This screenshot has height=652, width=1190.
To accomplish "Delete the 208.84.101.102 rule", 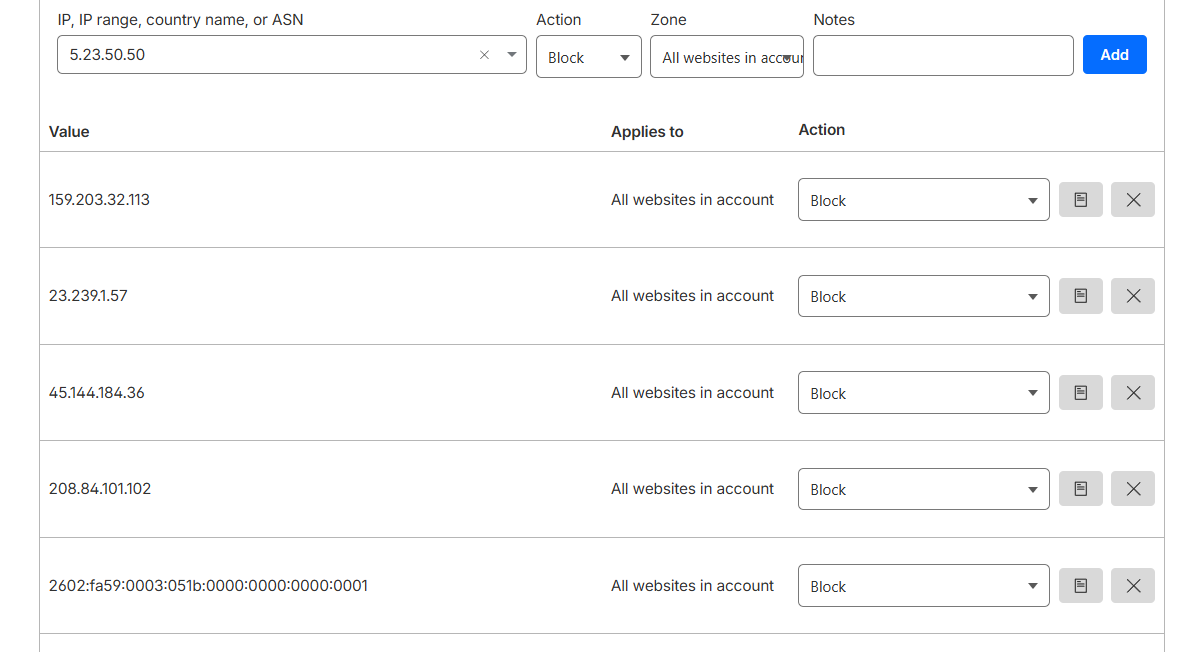I will click(x=1132, y=489).
